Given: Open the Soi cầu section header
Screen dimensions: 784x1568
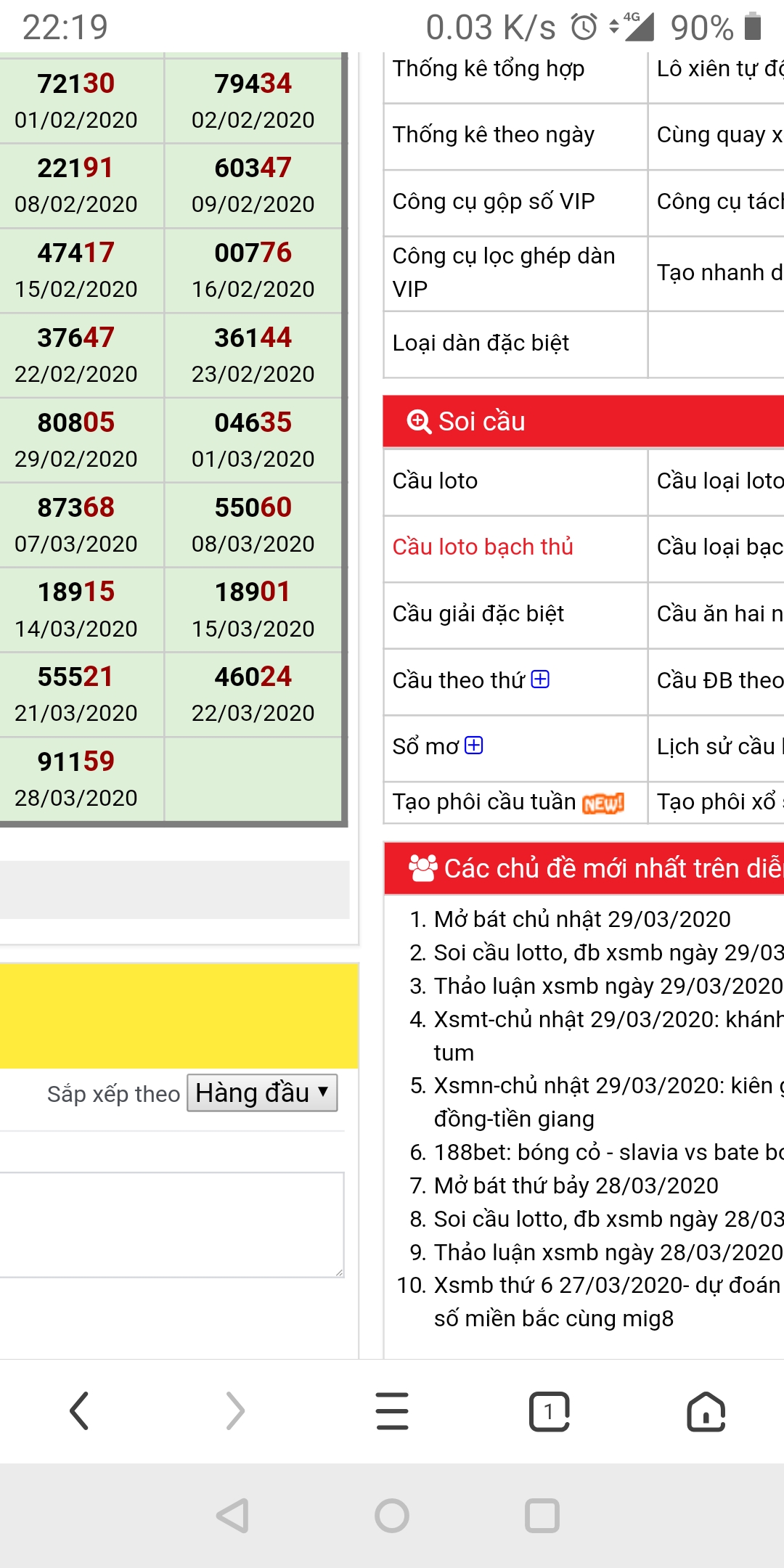Looking at the screenshot, I should coord(481,421).
